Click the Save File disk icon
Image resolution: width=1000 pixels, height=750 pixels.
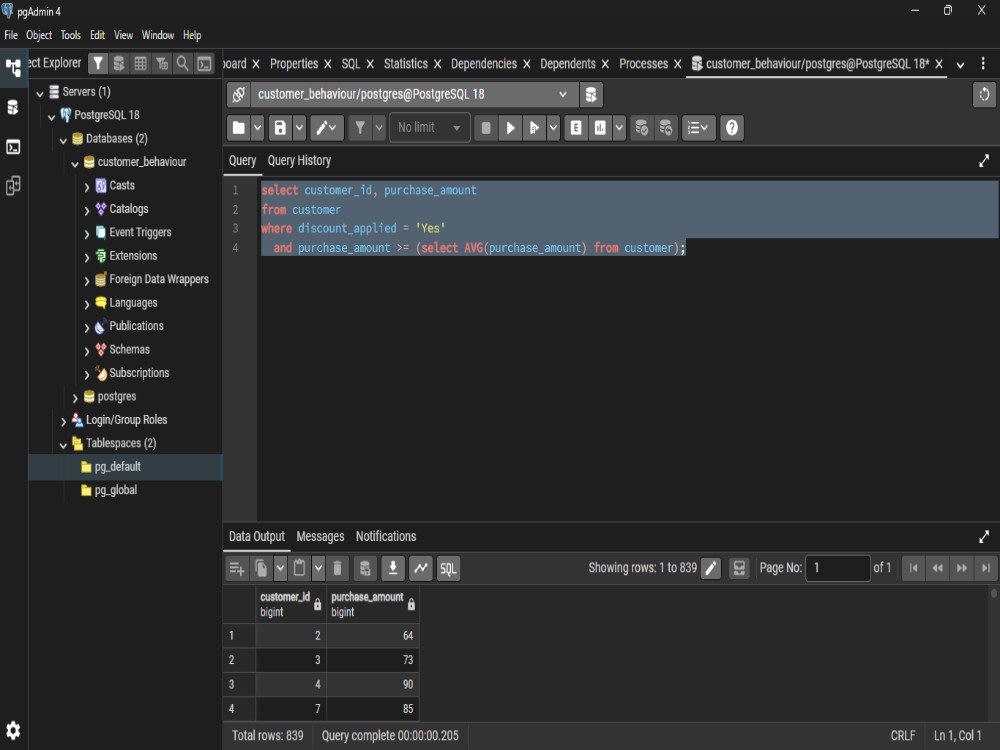point(280,128)
